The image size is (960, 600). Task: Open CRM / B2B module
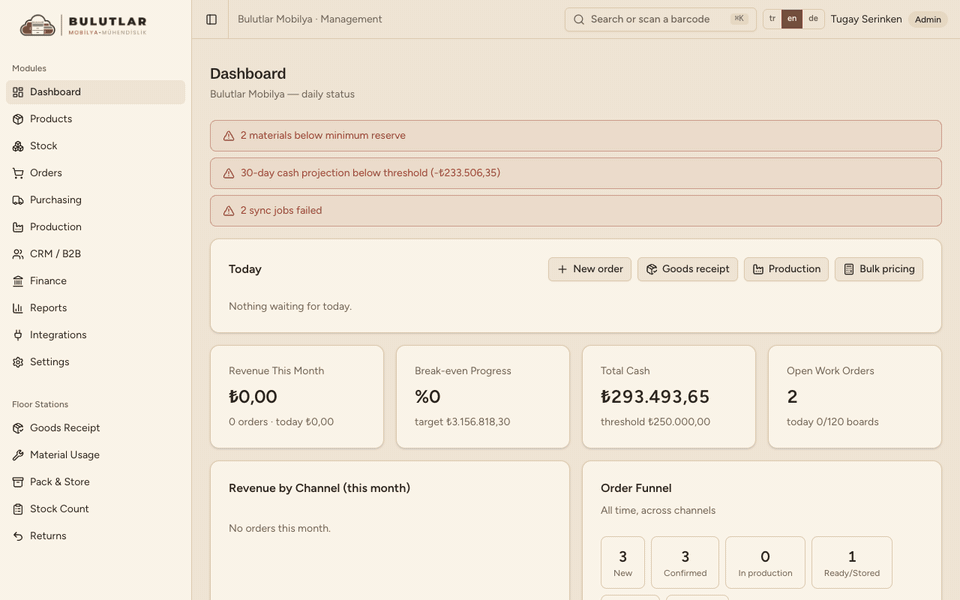pos(96,253)
